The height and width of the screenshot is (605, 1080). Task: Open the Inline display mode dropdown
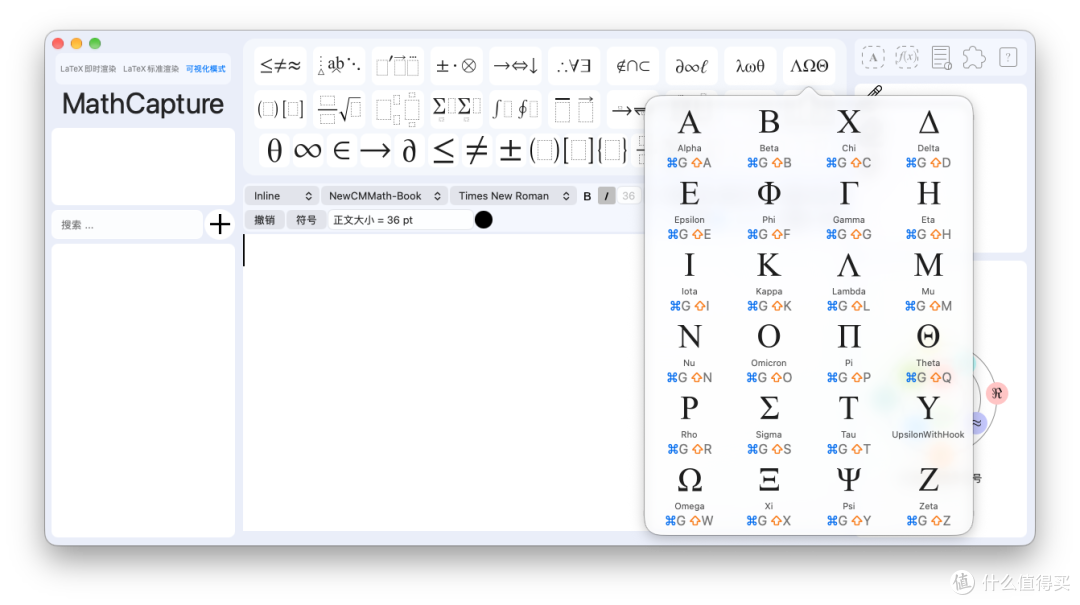[281, 196]
